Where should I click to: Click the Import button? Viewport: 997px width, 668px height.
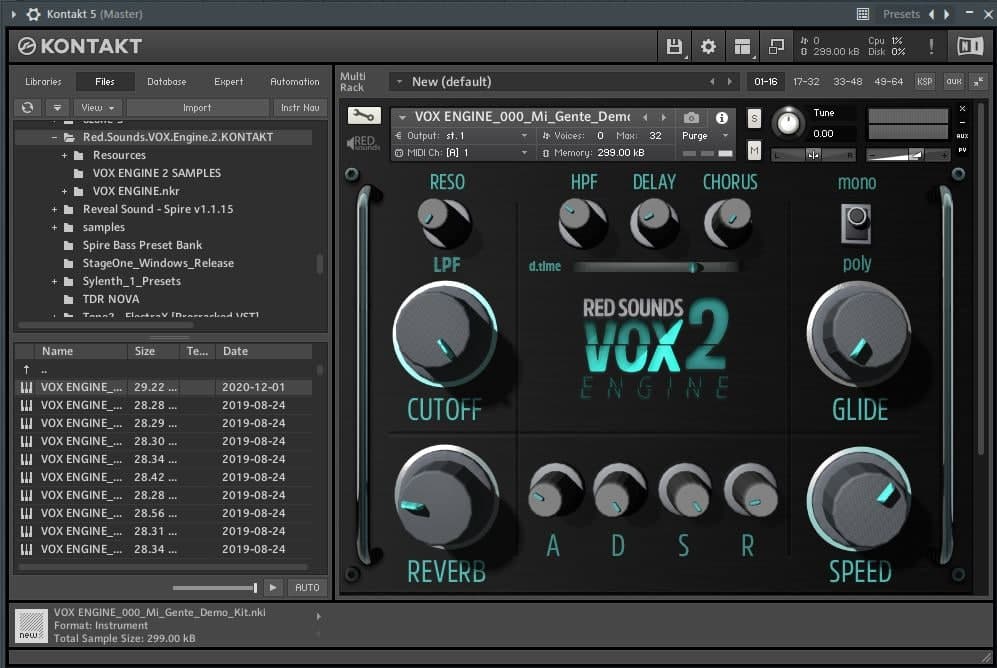pyautogui.click(x=197, y=107)
